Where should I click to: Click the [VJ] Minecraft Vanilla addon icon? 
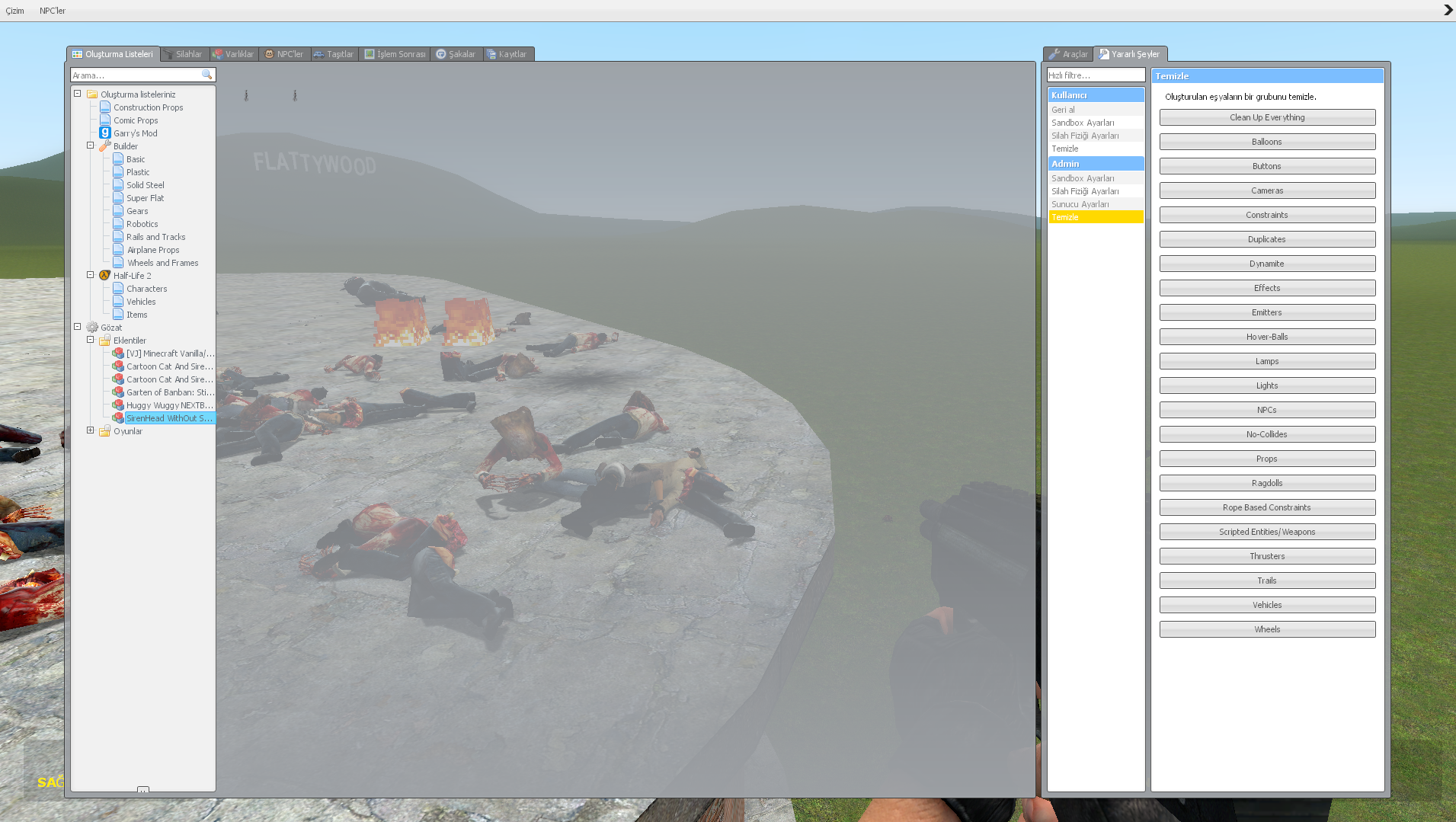point(118,353)
